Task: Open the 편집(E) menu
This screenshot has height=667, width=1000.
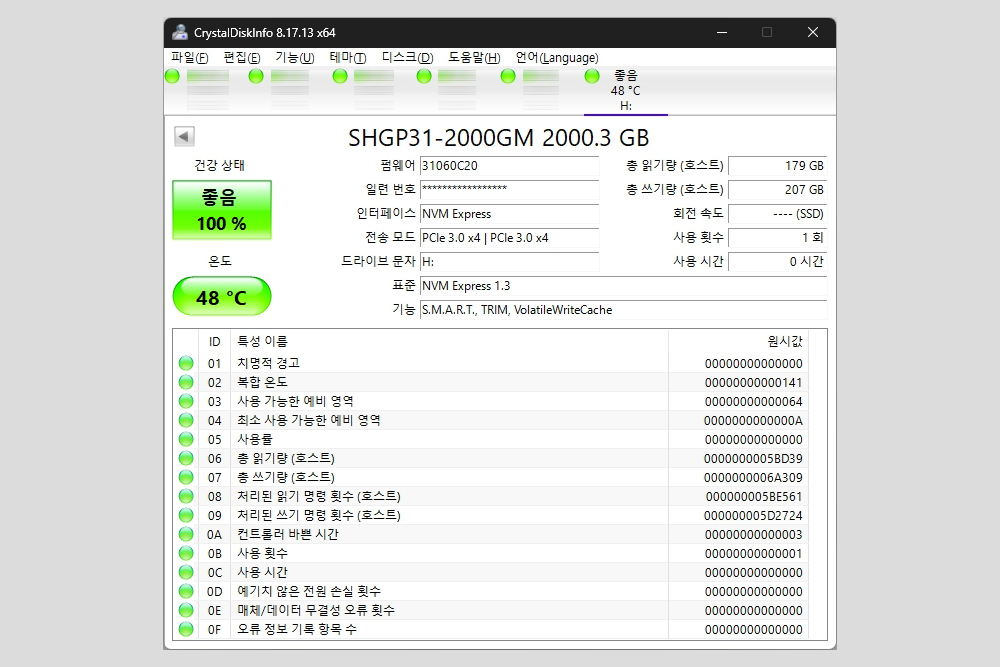Action: (x=242, y=57)
